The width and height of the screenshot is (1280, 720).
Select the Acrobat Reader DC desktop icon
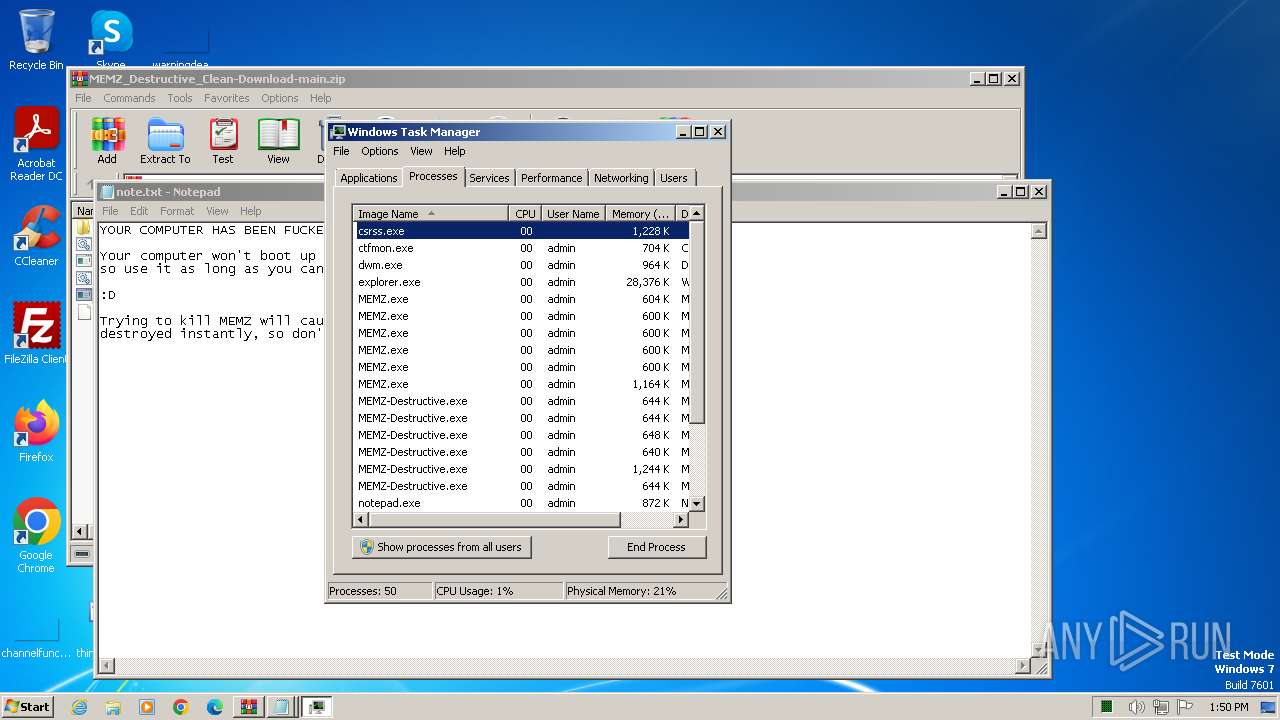(x=36, y=145)
